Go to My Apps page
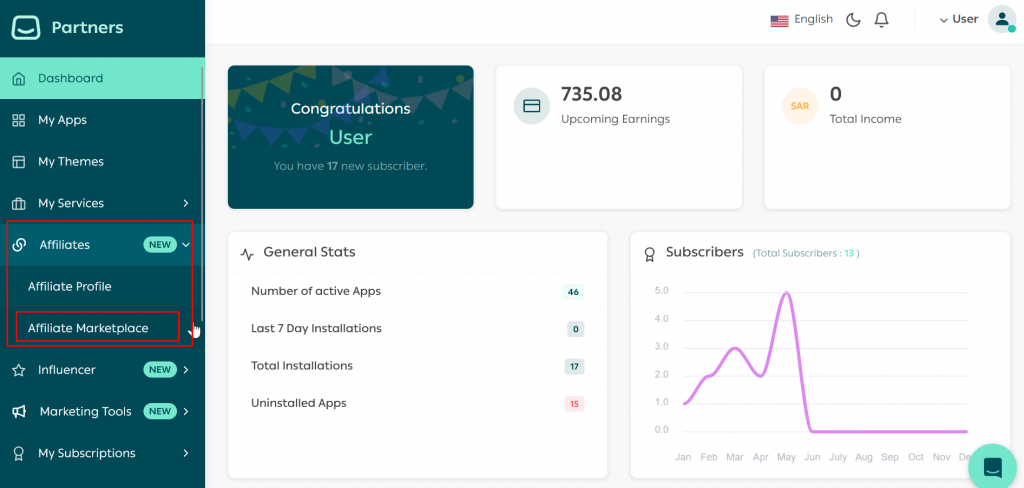1024x488 pixels. tap(62, 120)
